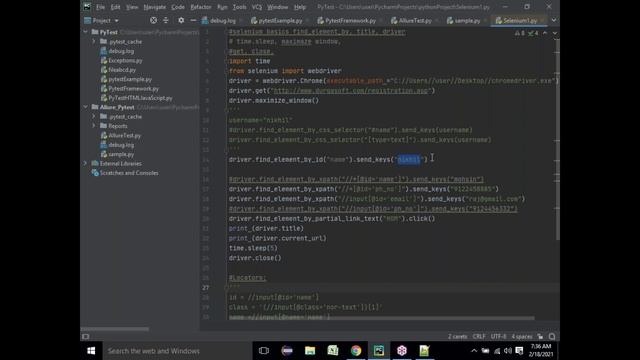Click the clock and date in taskbar
Screen dimensions: 640x360
541,351
